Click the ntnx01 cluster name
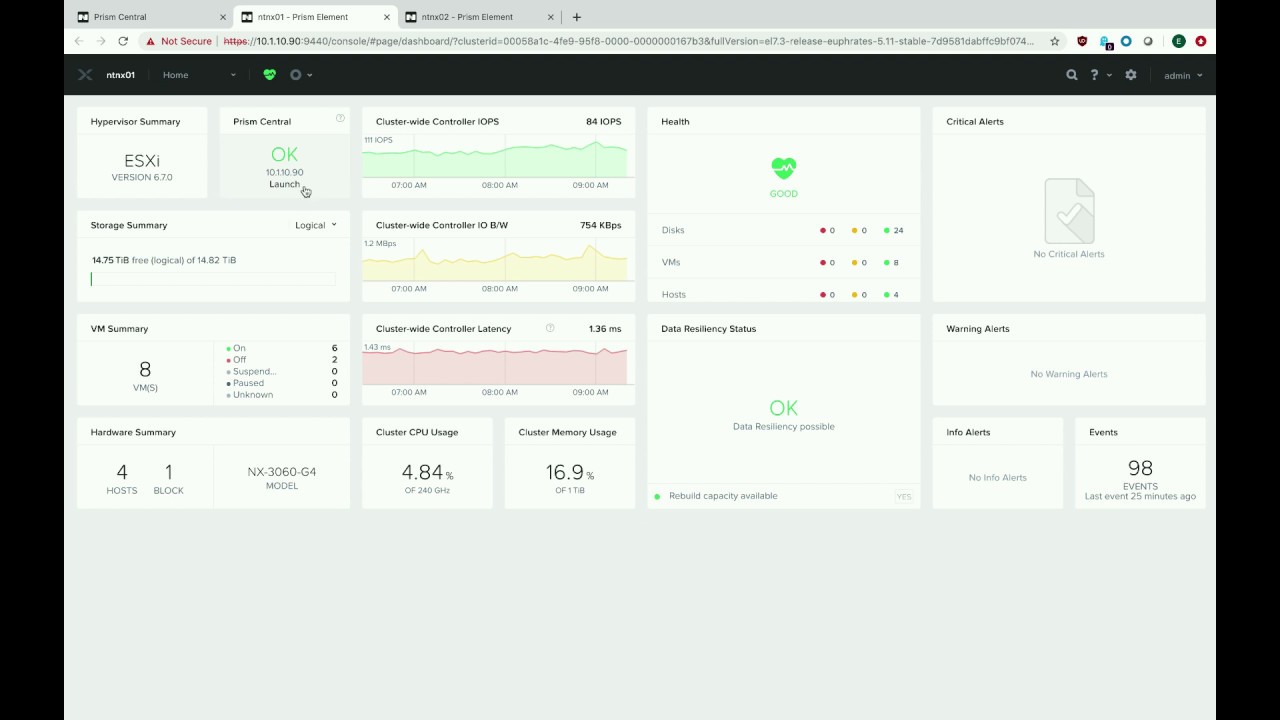The height and width of the screenshot is (720, 1280). click(121, 75)
